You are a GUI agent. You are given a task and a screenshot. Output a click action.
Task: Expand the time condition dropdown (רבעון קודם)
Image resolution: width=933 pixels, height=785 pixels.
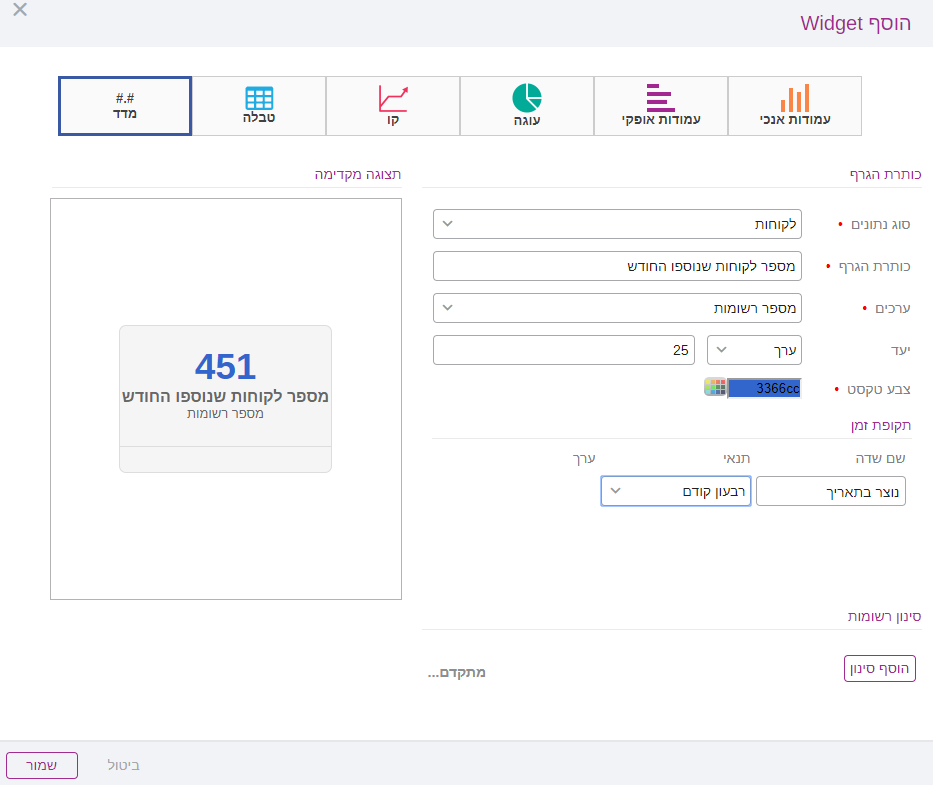[x=675, y=491]
